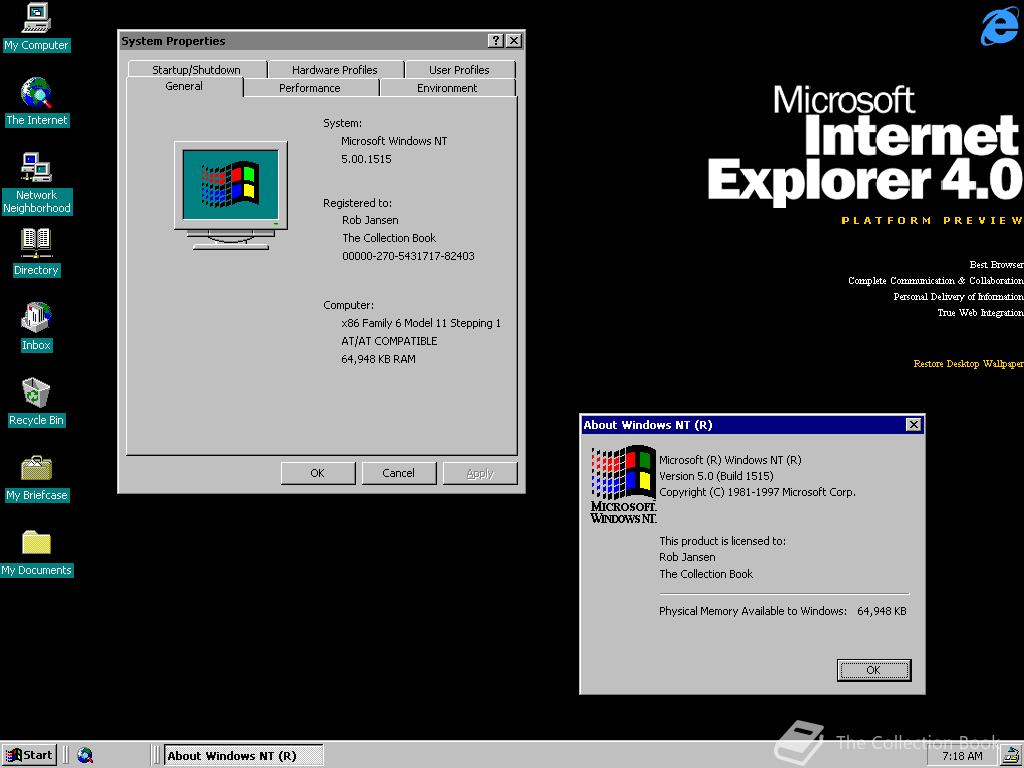Screen dimensions: 1024x768
Task: Click 'Rob Jansen' in System Properties
Action: [370, 220]
